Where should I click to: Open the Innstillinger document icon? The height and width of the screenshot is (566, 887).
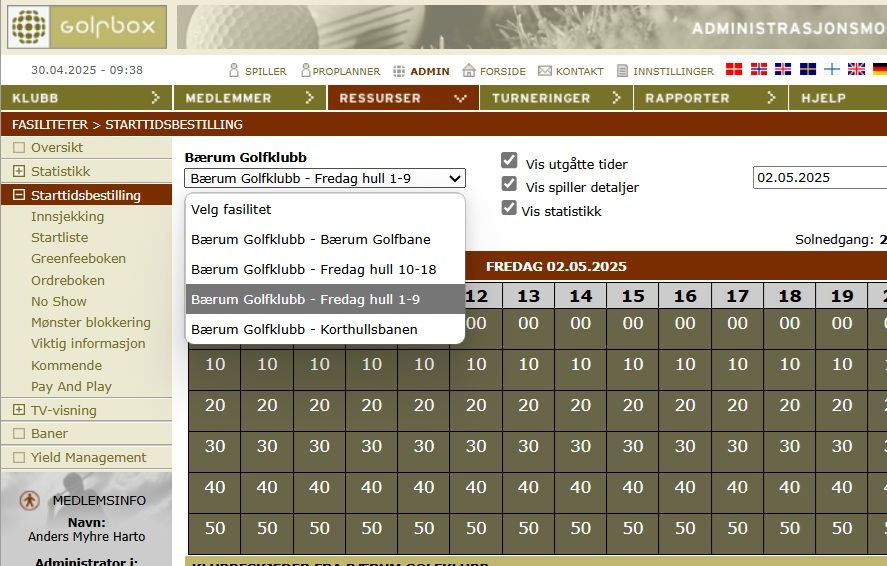622,71
